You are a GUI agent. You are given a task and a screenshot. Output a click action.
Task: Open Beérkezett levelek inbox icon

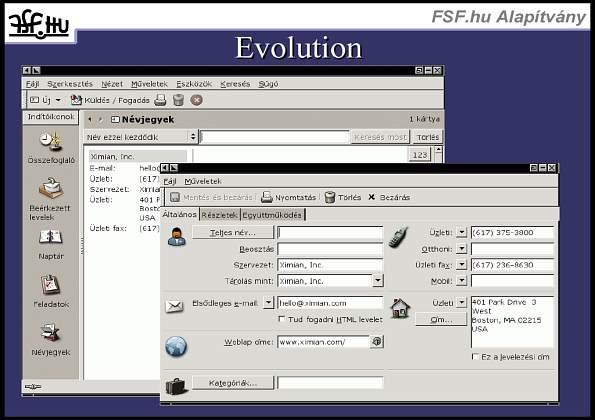pos(50,188)
